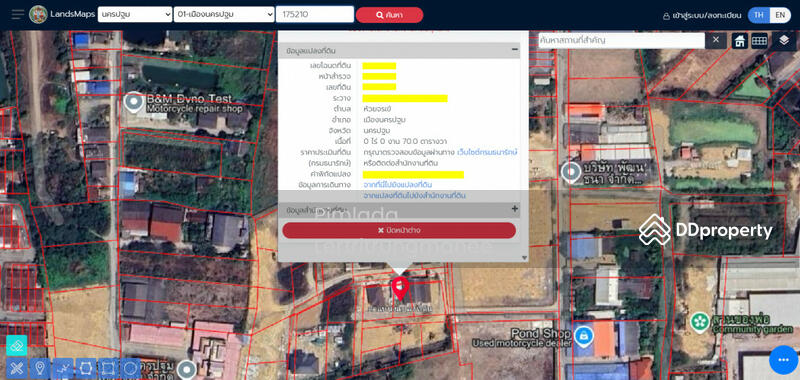This screenshot has height=380, width=800.
Task: Open the province dropdown showing นครปฐม
Action: pyautogui.click(x=135, y=14)
